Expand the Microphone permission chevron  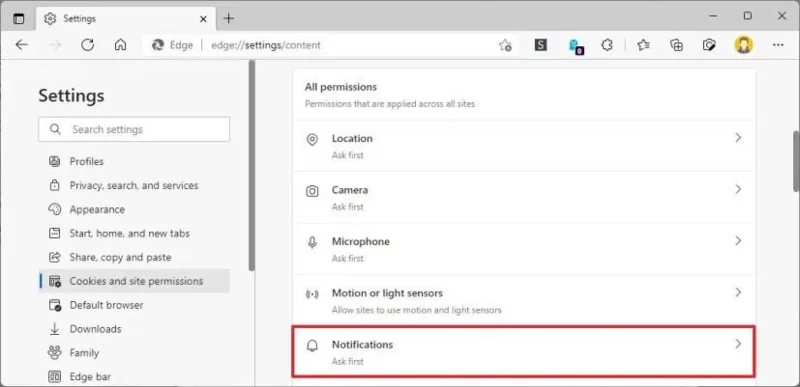(738, 241)
